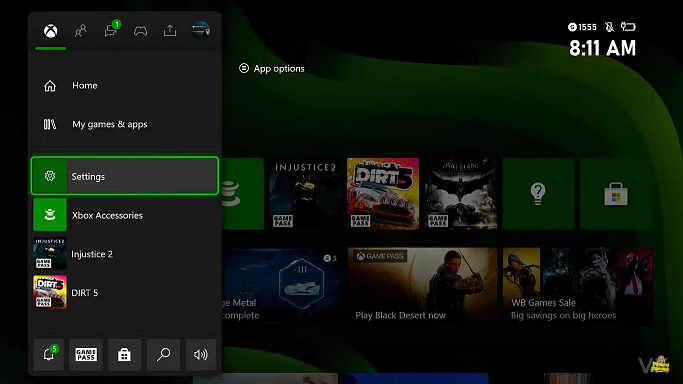Open the Chats tab with badge
This screenshot has height=384, width=683.
[x=111, y=30]
